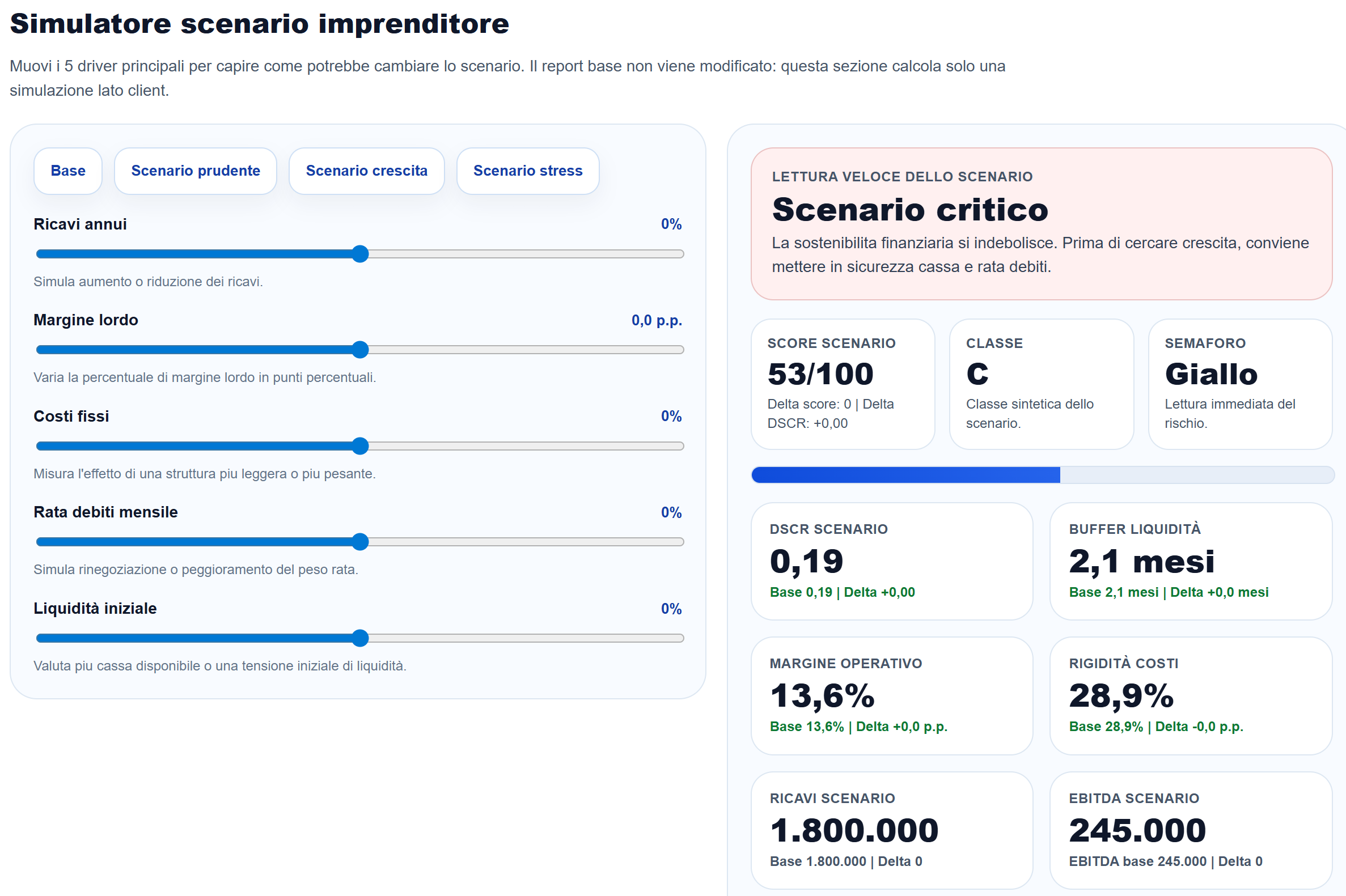This screenshot has width=1346, height=896.
Task: Click the Semaforo Giallo card
Action: (x=1239, y=384)
